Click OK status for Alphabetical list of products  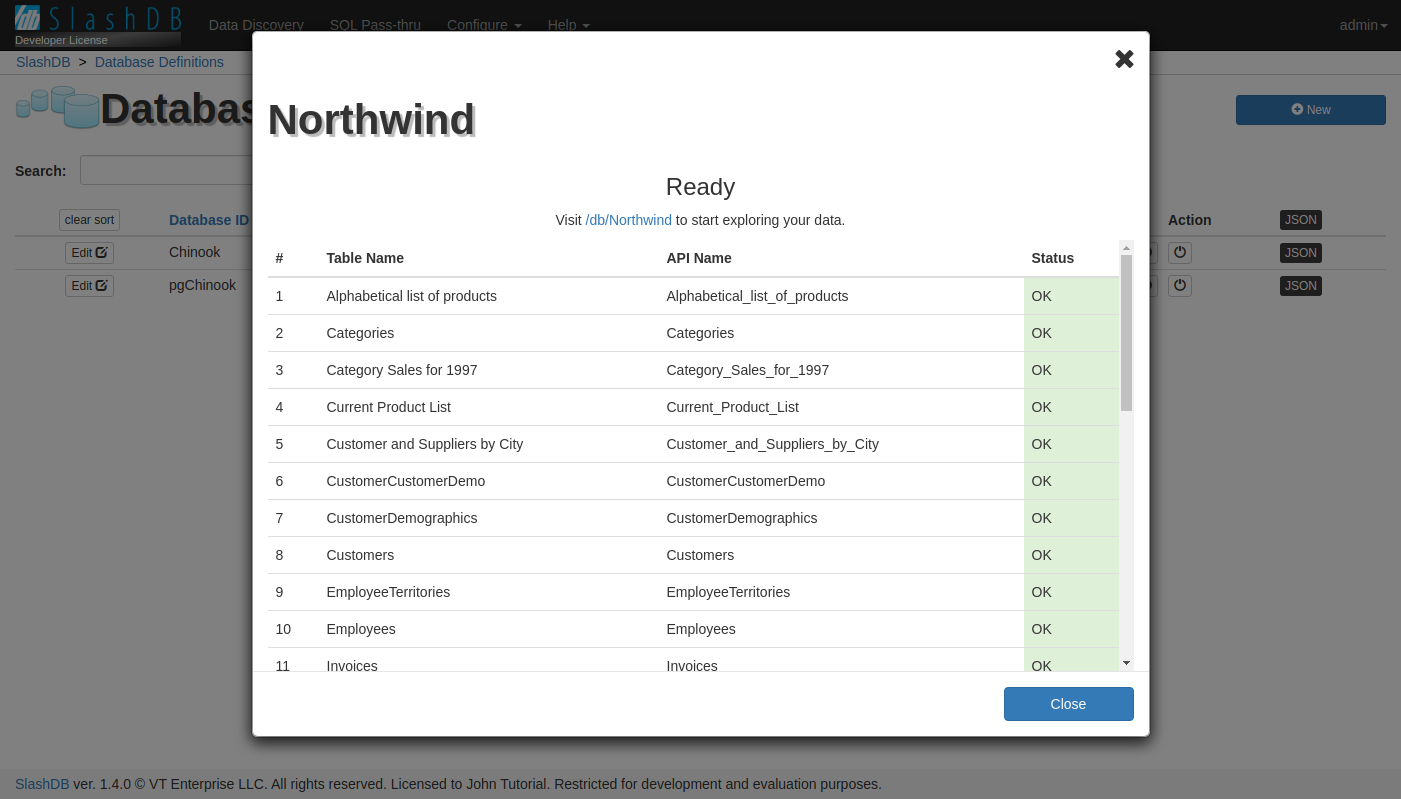tap(1041, 296)
